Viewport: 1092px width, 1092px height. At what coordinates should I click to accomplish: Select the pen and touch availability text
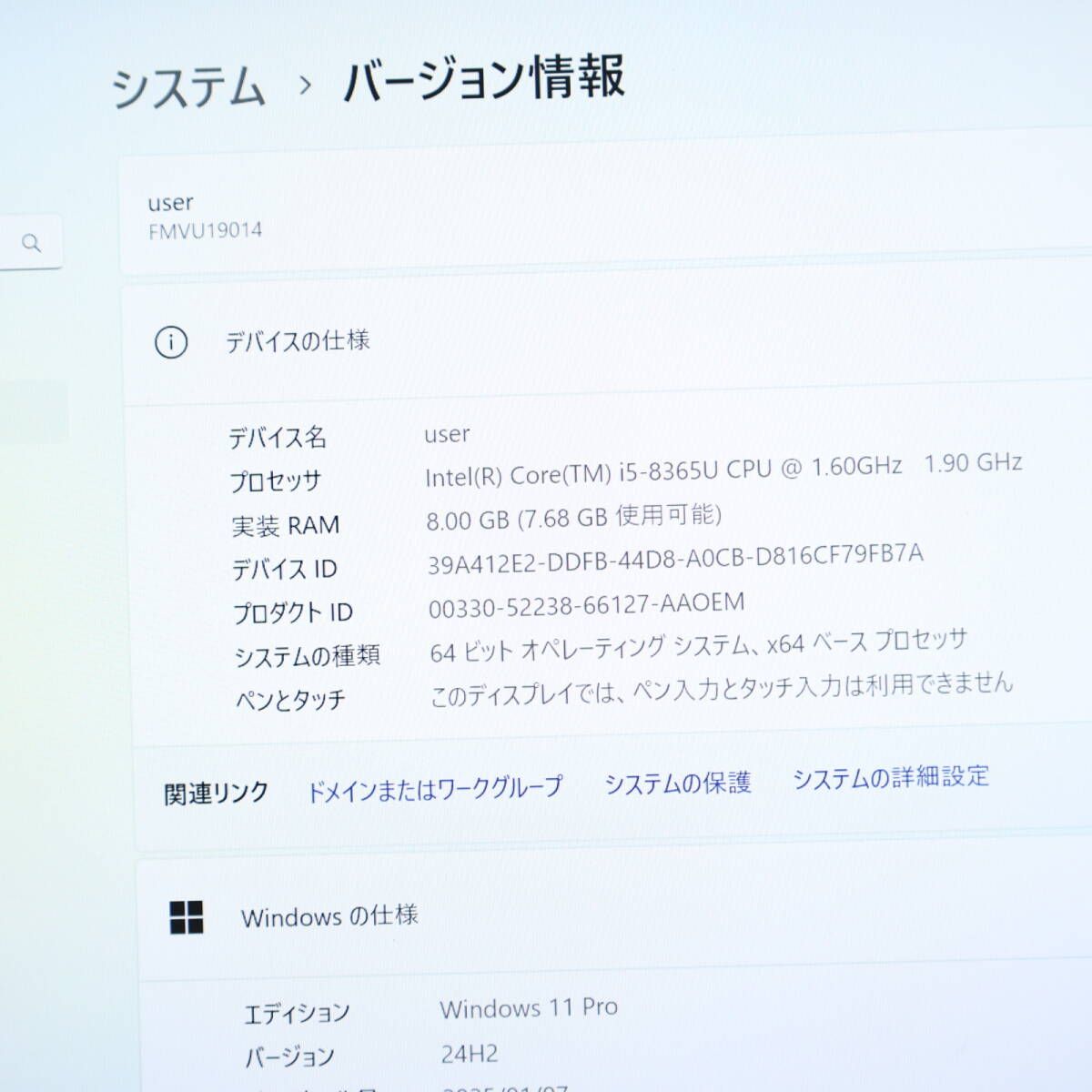(x=722, y=689)
